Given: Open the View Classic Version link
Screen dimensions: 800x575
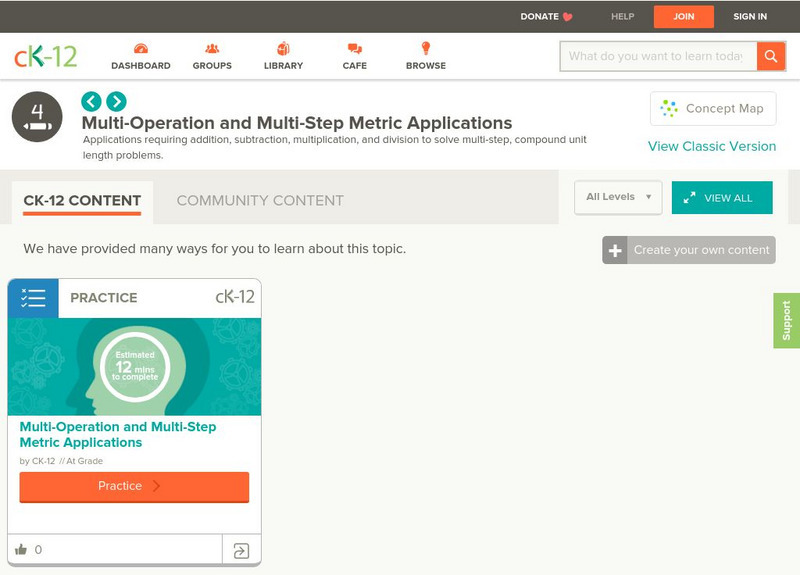Looking at the screenshot, I should tap(712, 146).
